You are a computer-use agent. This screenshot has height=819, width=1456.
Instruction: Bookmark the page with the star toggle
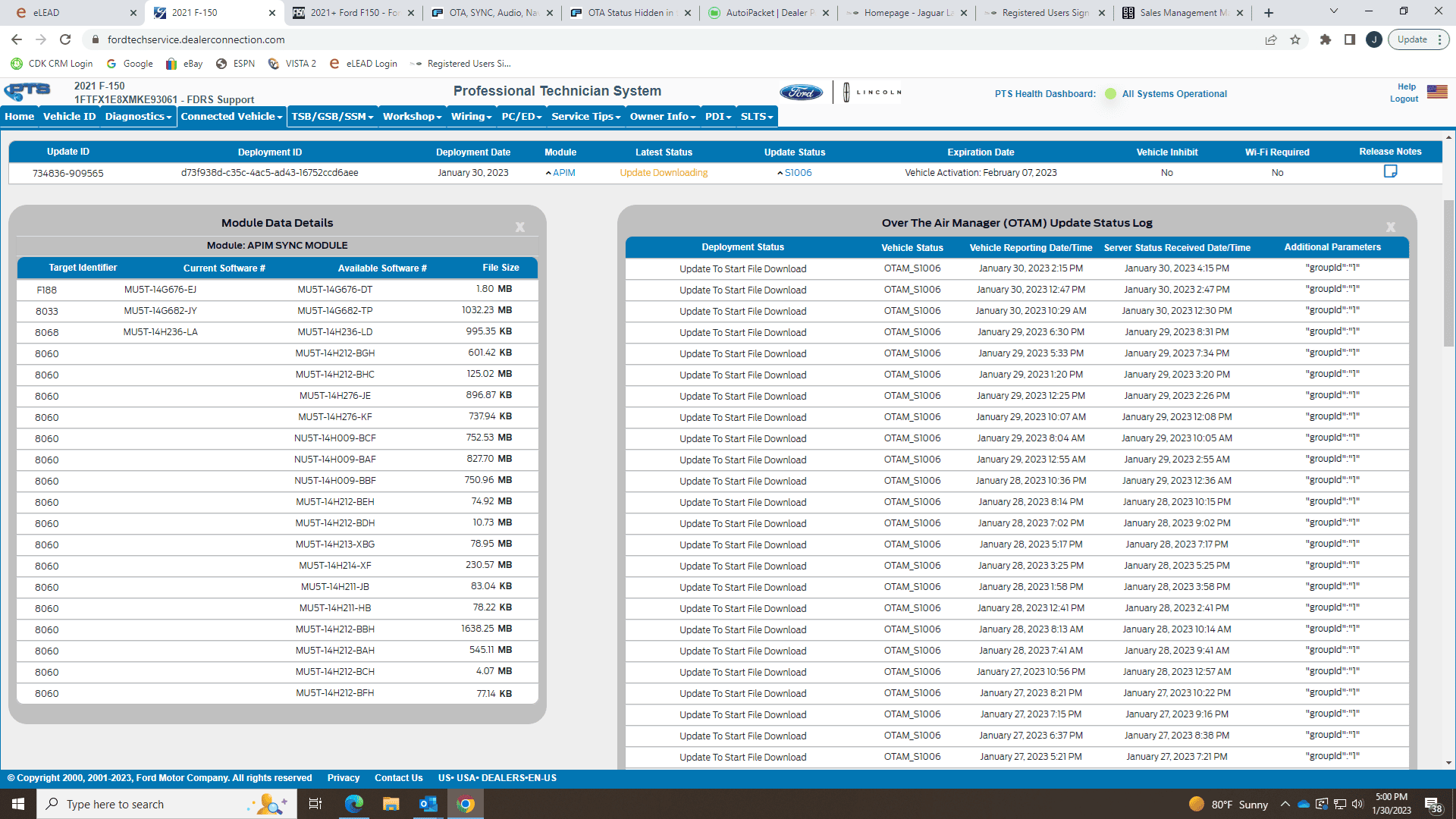pyautogui.click(x=1296, y=39)
